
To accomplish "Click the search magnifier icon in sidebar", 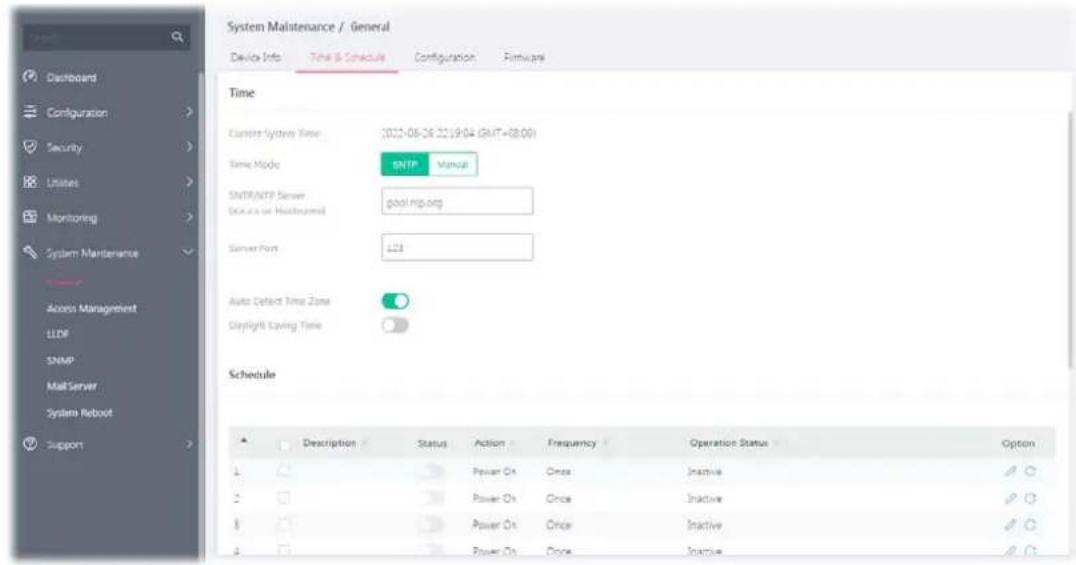I will point(177,37).
